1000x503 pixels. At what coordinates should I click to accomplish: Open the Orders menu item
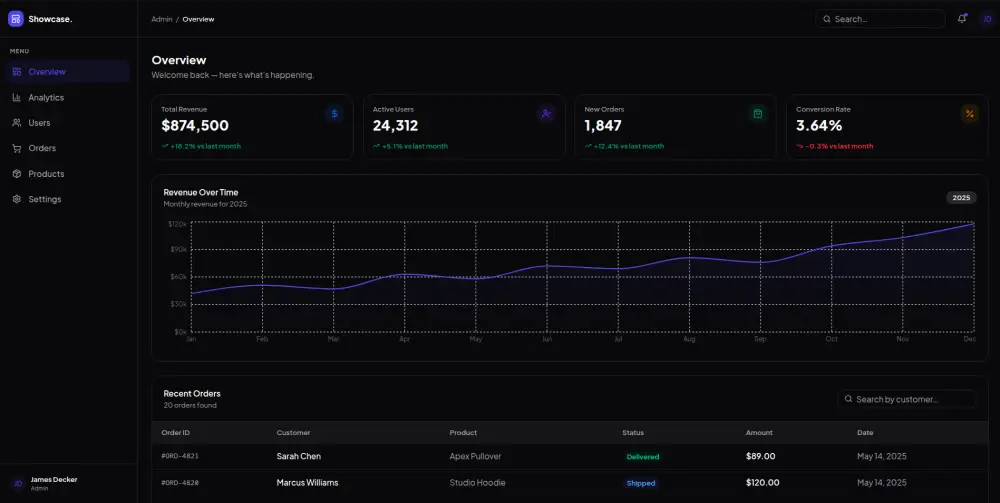68,148
